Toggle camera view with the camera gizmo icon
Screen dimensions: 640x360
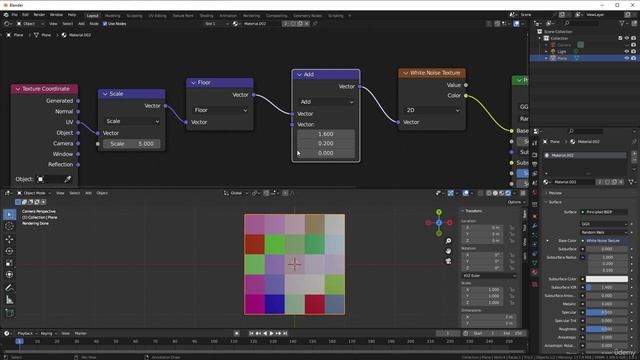point(448,261)
